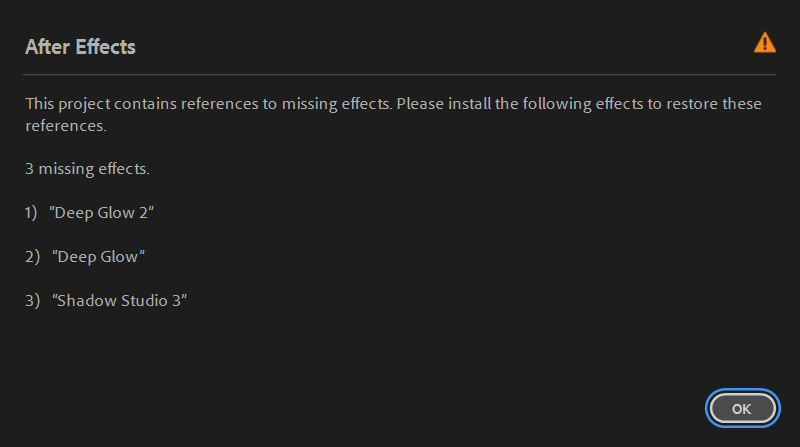800x447 pixels.
Task: Click the "2)" list number marker
Action: [32, 257]
